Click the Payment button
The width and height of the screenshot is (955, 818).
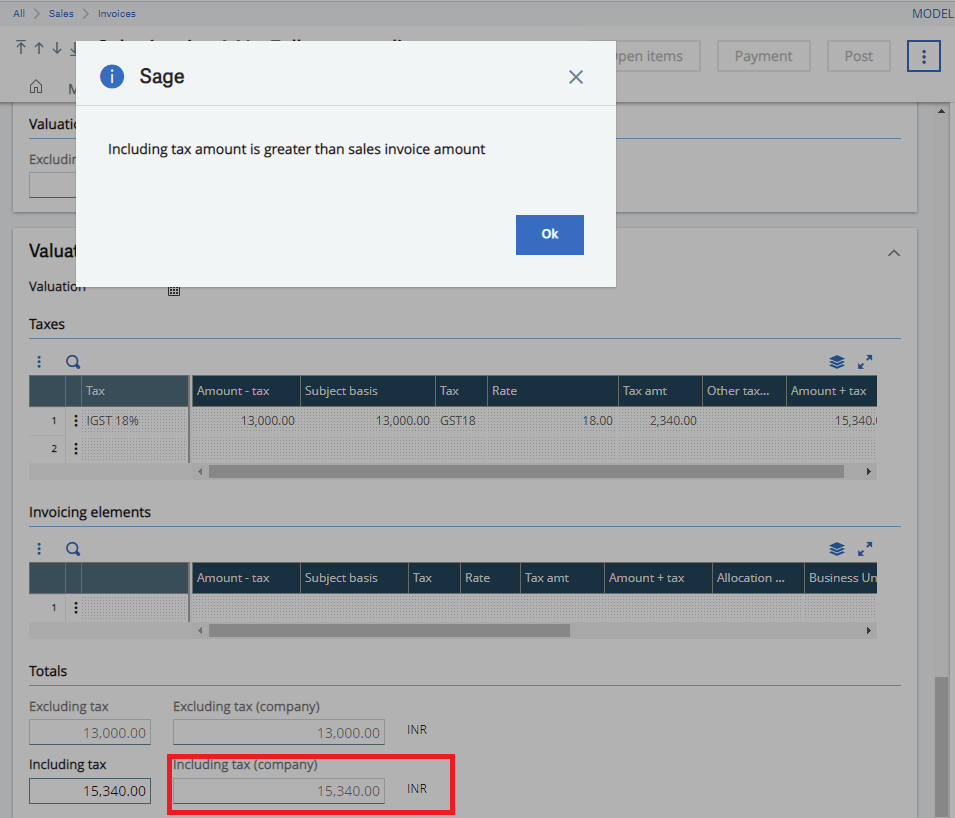[x=763, y=56]
